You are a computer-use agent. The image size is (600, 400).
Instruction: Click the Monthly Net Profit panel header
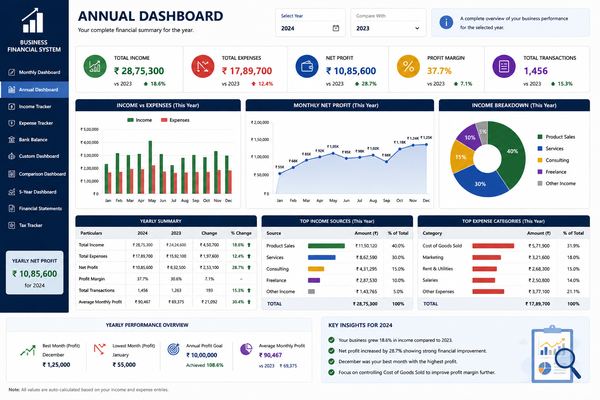pos(340,105)
